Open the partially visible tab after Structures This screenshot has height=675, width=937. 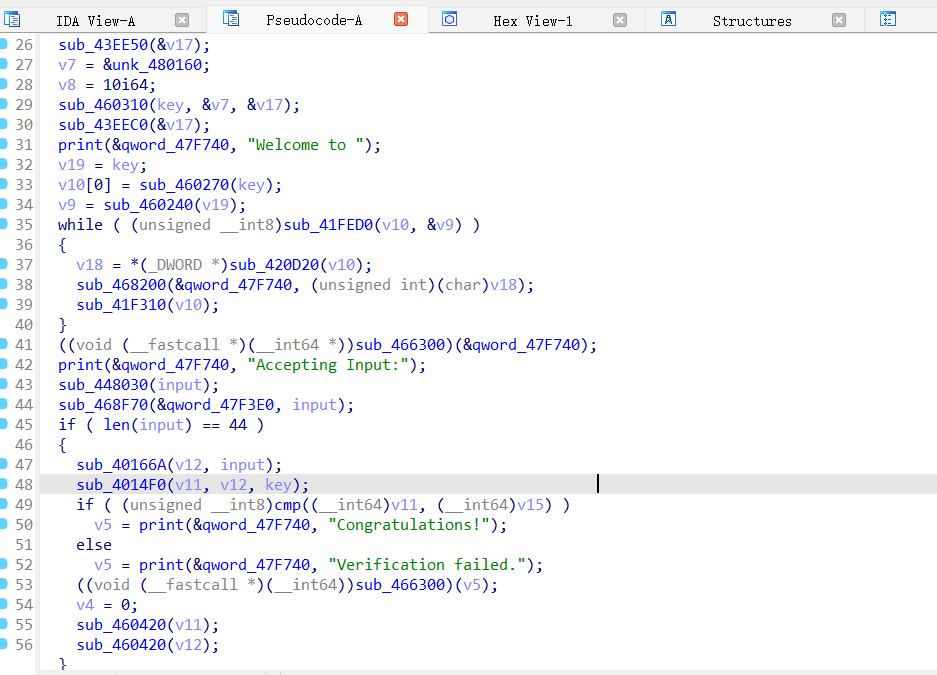(888, 19)
